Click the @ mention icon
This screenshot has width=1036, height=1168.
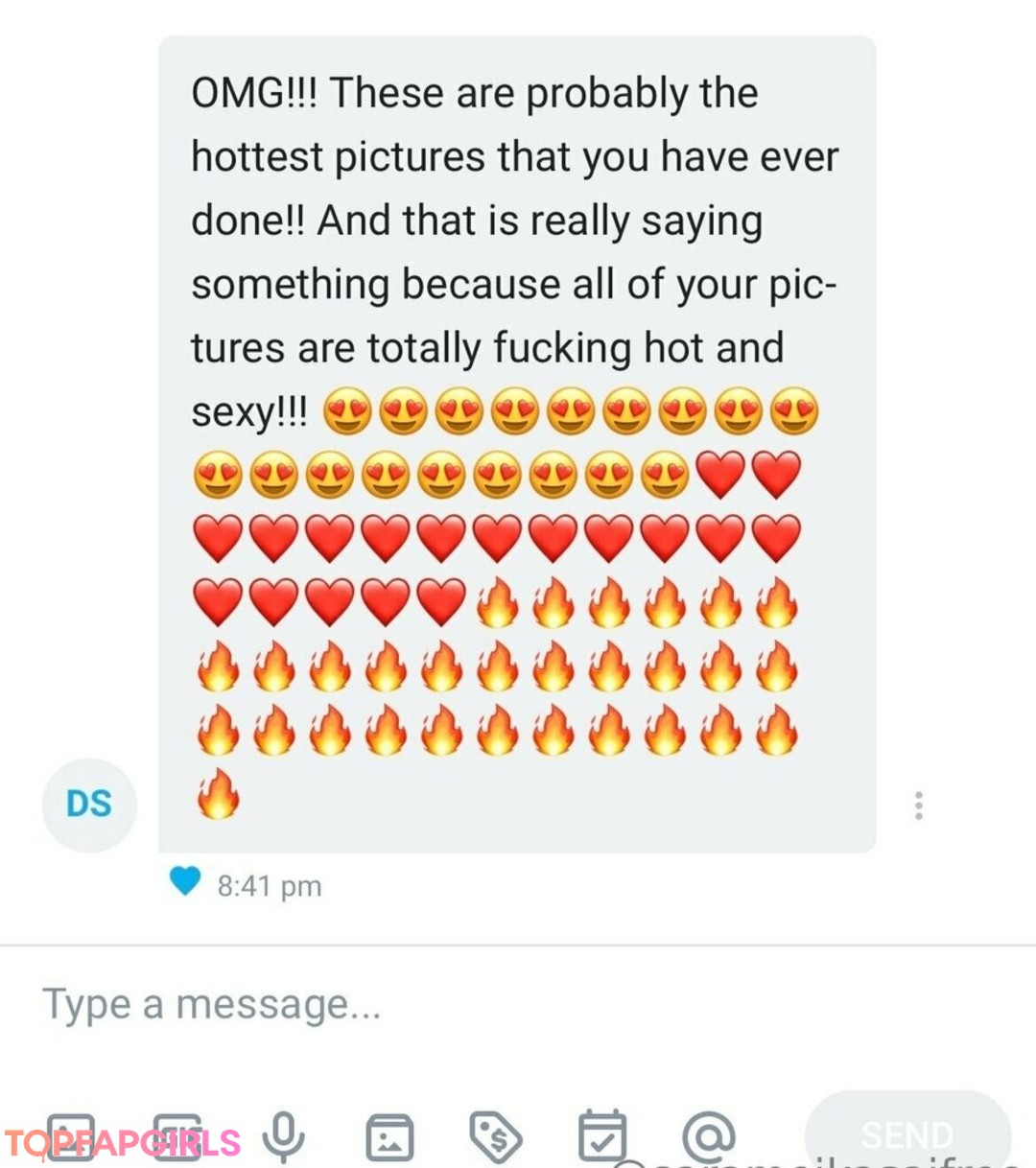coord(708,1136)
